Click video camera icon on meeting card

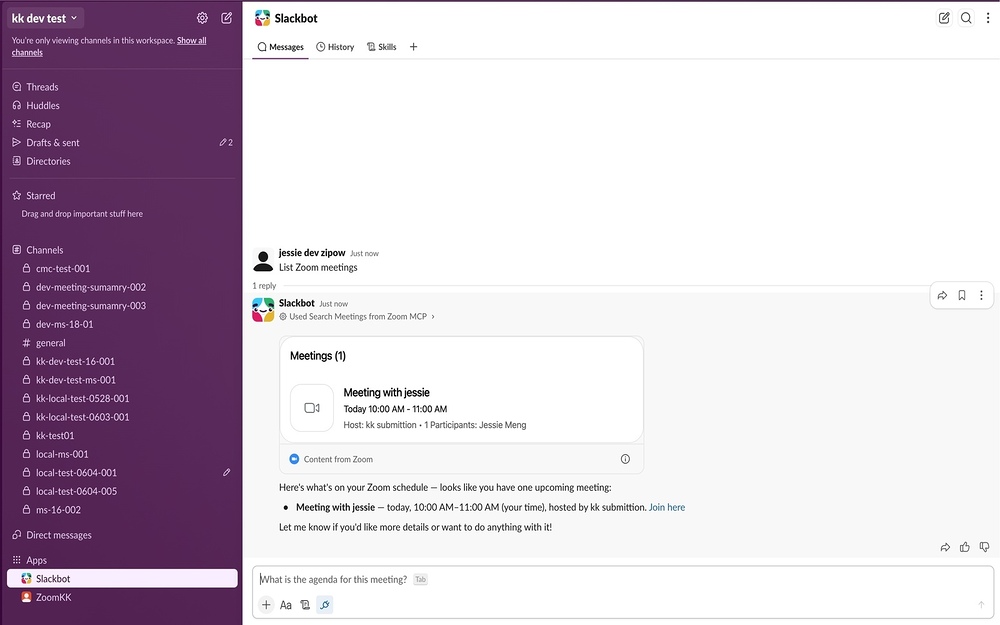[312, 408]
